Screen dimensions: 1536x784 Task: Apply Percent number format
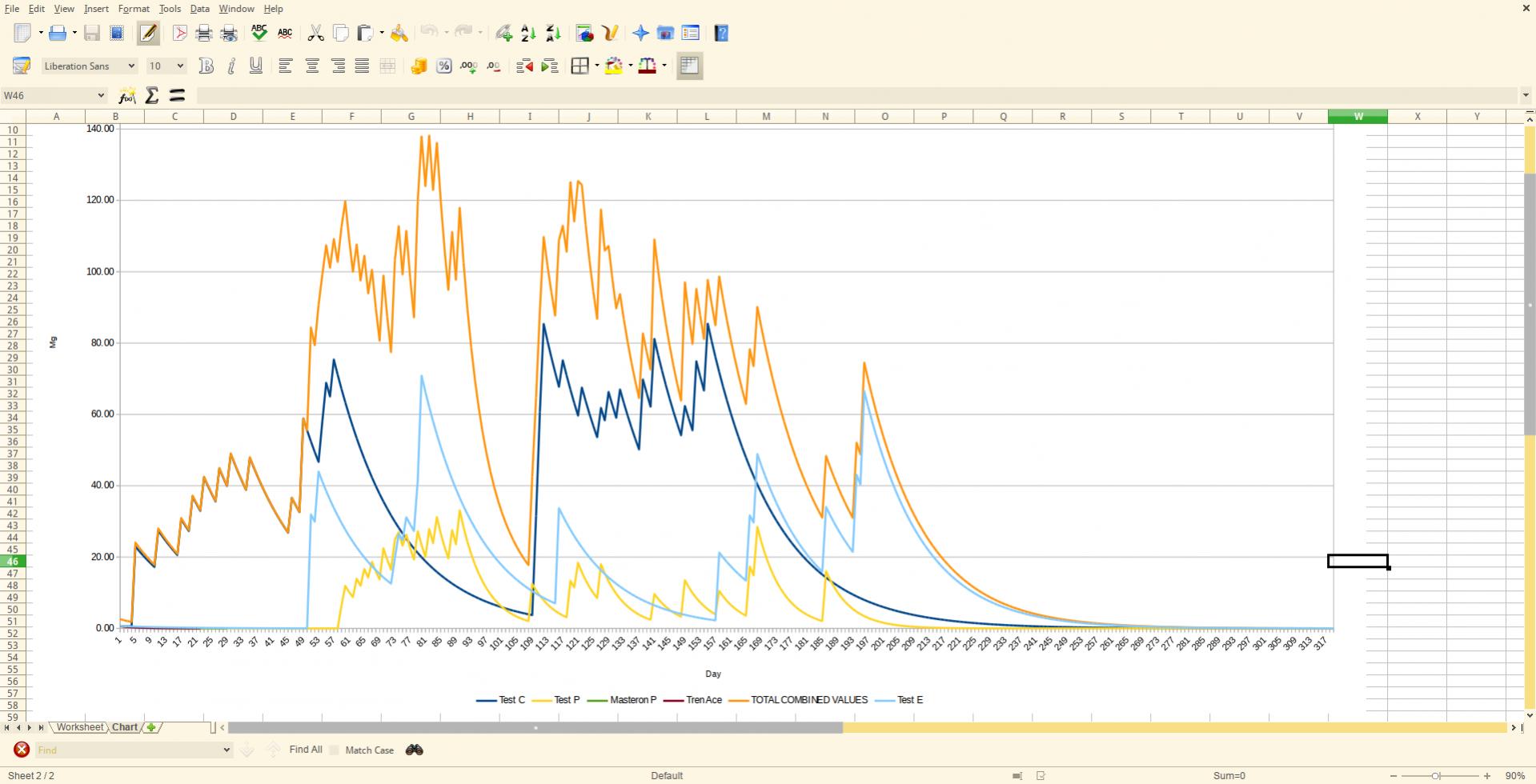[443, 66]
